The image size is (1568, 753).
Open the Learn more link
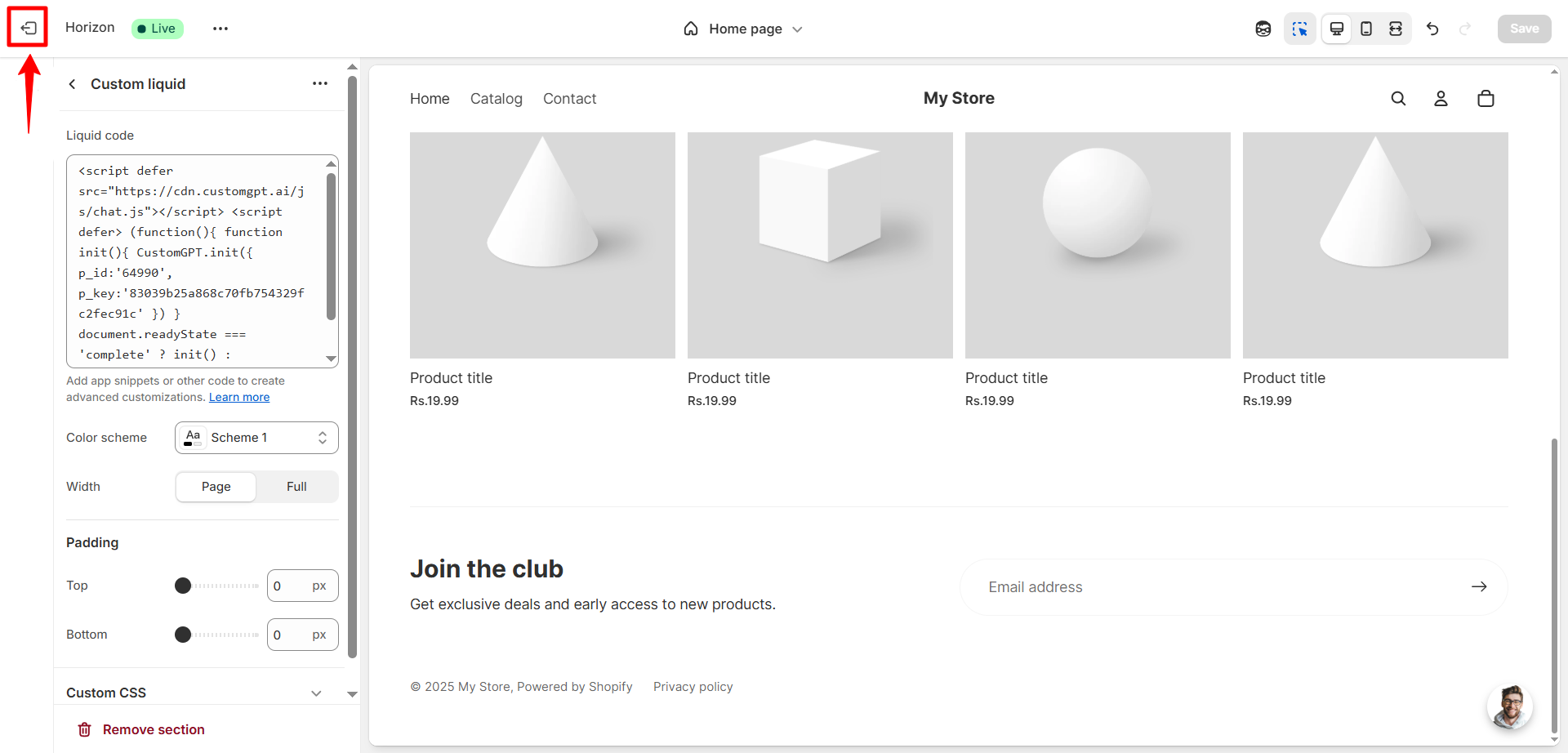pos(239,397)
